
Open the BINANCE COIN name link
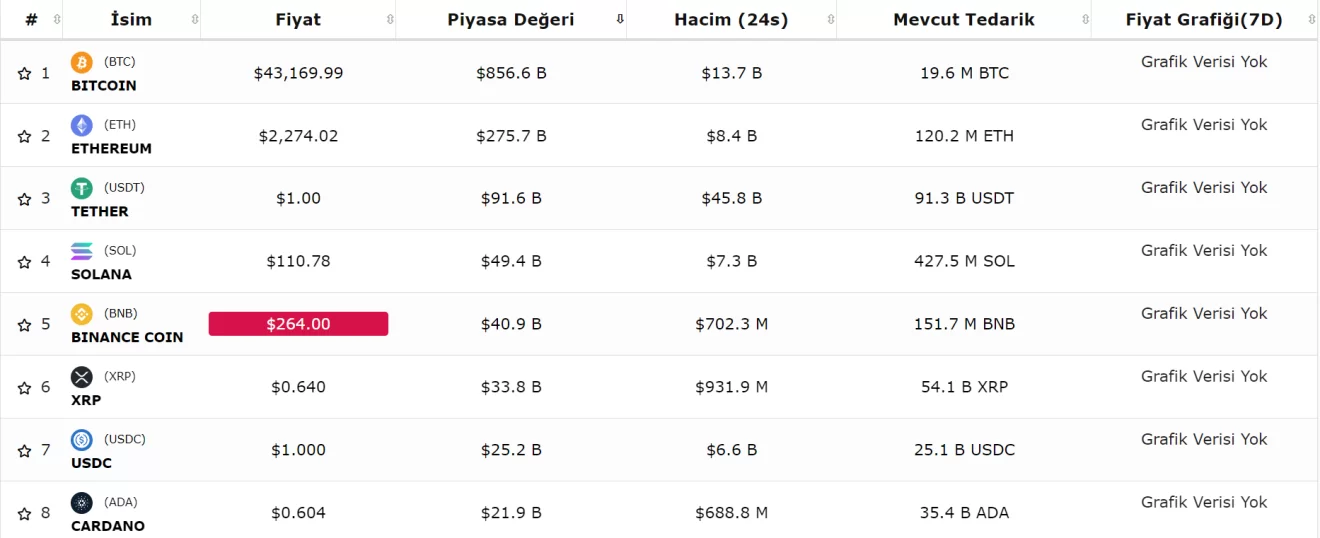click(x=127, y=337)
